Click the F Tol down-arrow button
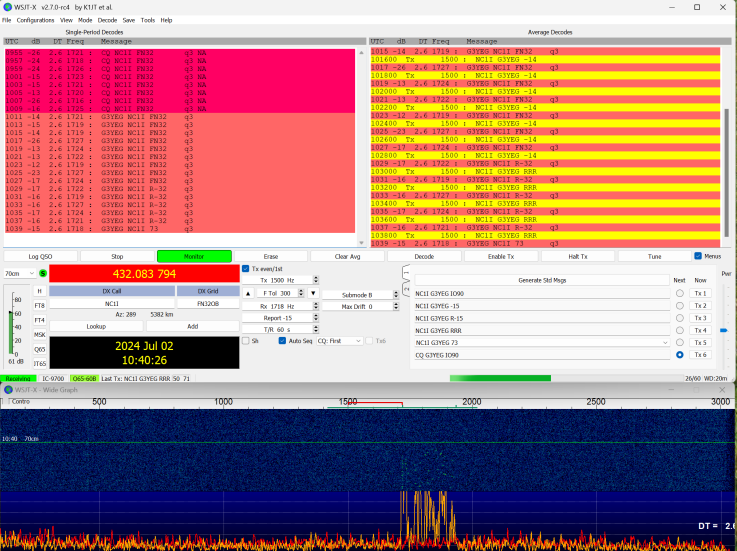737x551 pixels. 313,293
